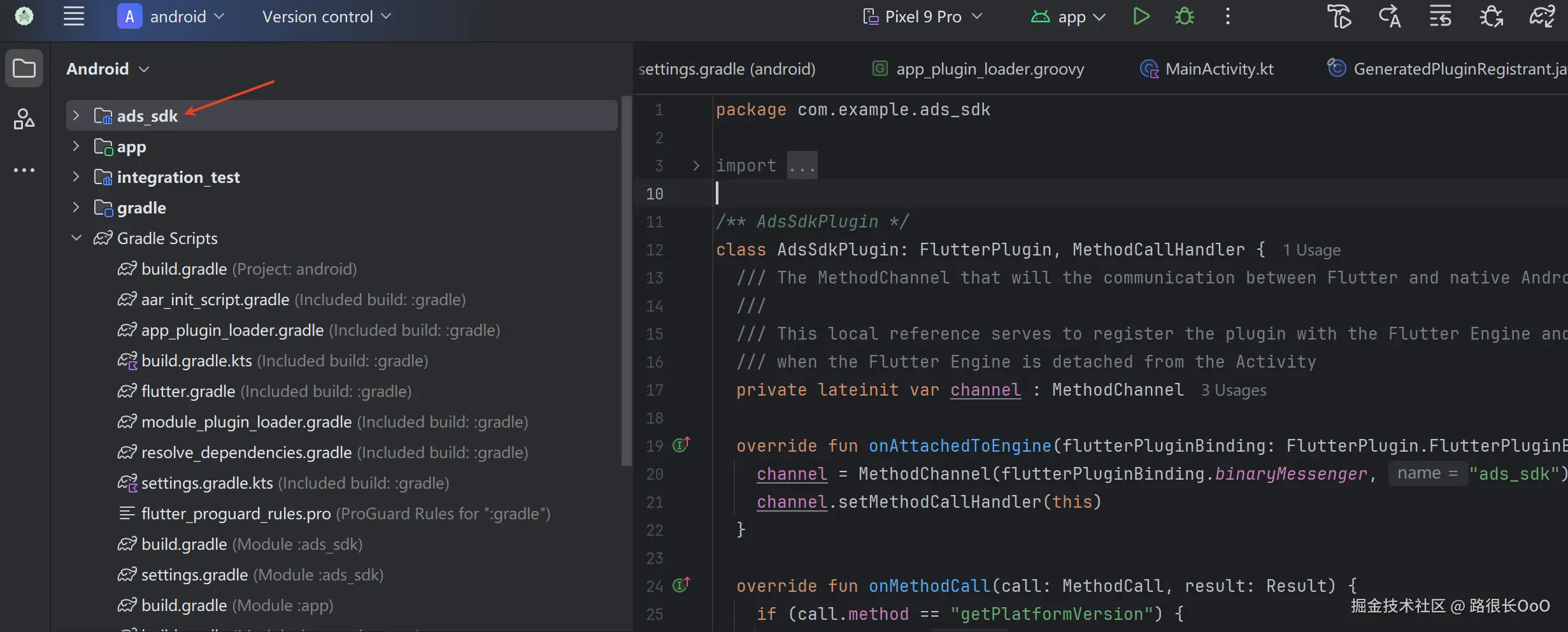Click Sync Project with Gradle Files icon

point(1542,17)
